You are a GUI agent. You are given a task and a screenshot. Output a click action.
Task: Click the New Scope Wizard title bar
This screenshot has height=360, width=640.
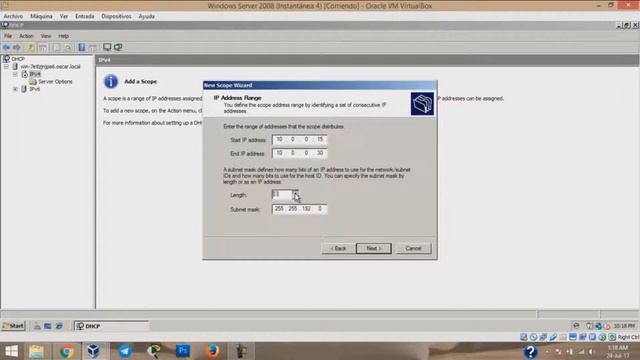[320, 85]
